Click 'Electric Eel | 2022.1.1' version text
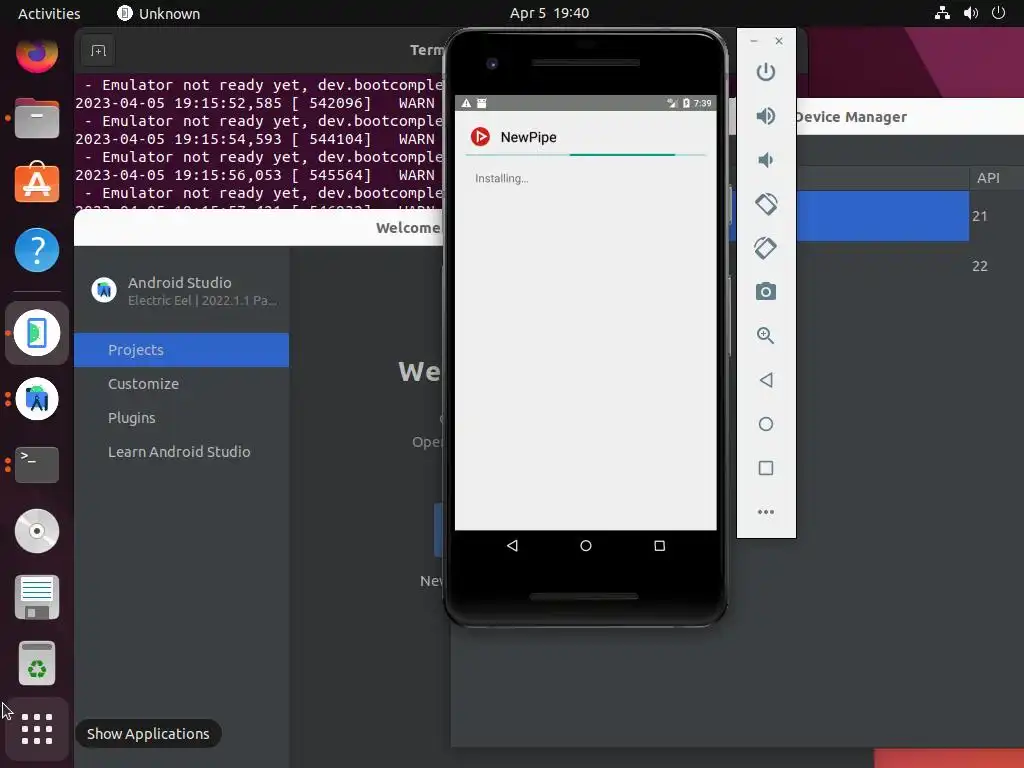 coord(202,300)
